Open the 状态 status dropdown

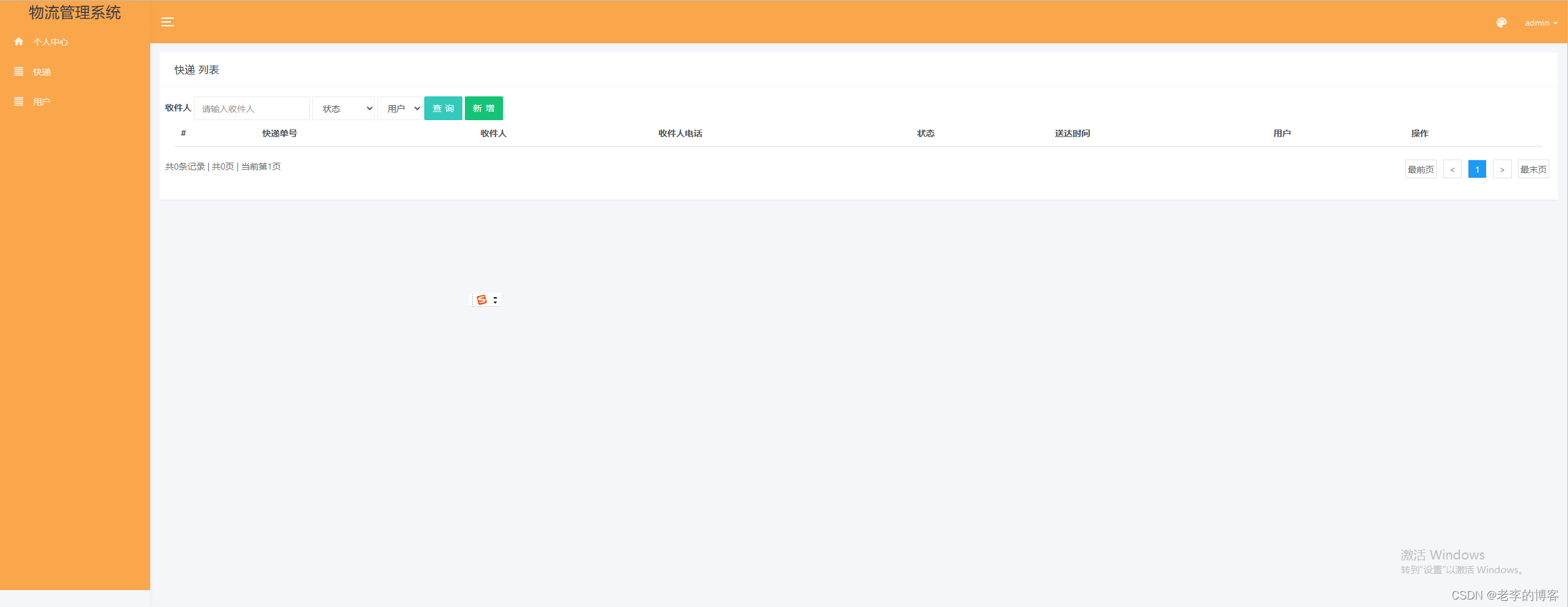[343, 108]
